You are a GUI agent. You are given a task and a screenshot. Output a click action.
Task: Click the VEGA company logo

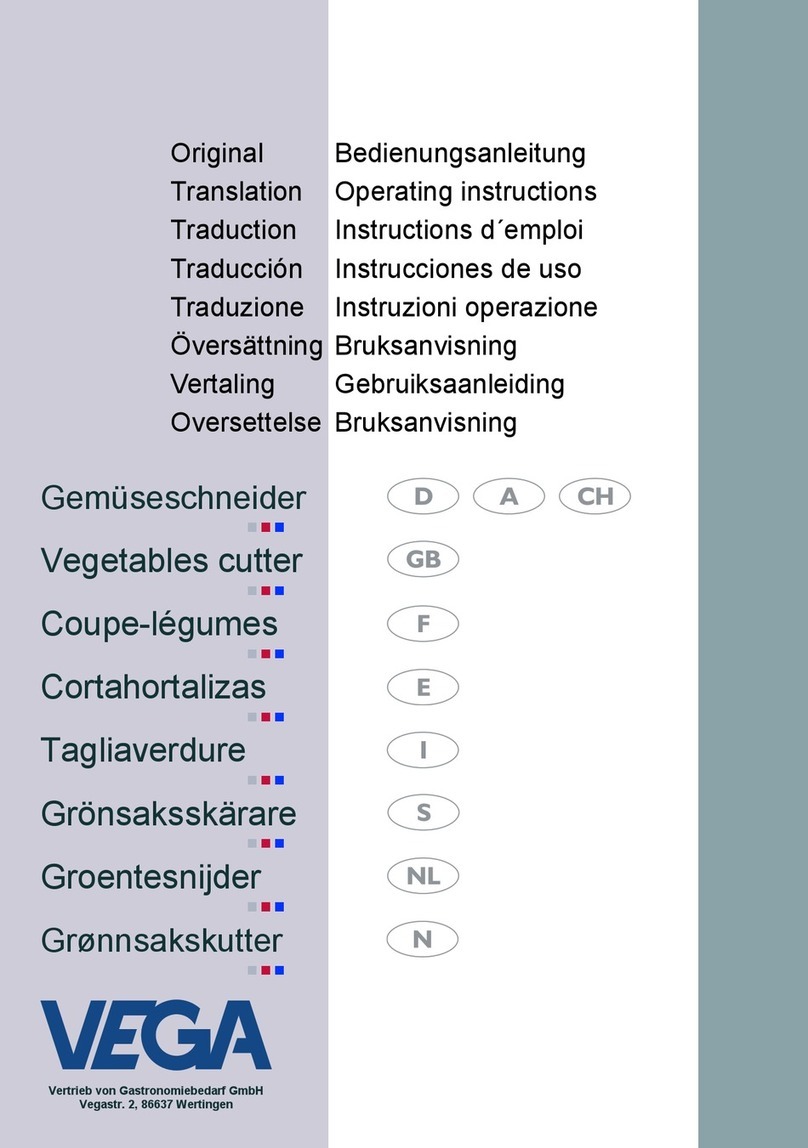[x=156, y=1035]
